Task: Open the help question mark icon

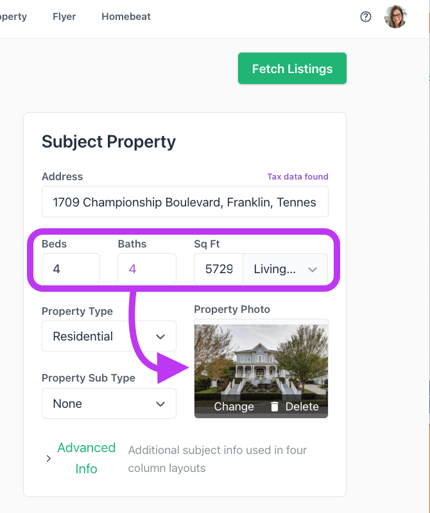Action: (366, 17)
